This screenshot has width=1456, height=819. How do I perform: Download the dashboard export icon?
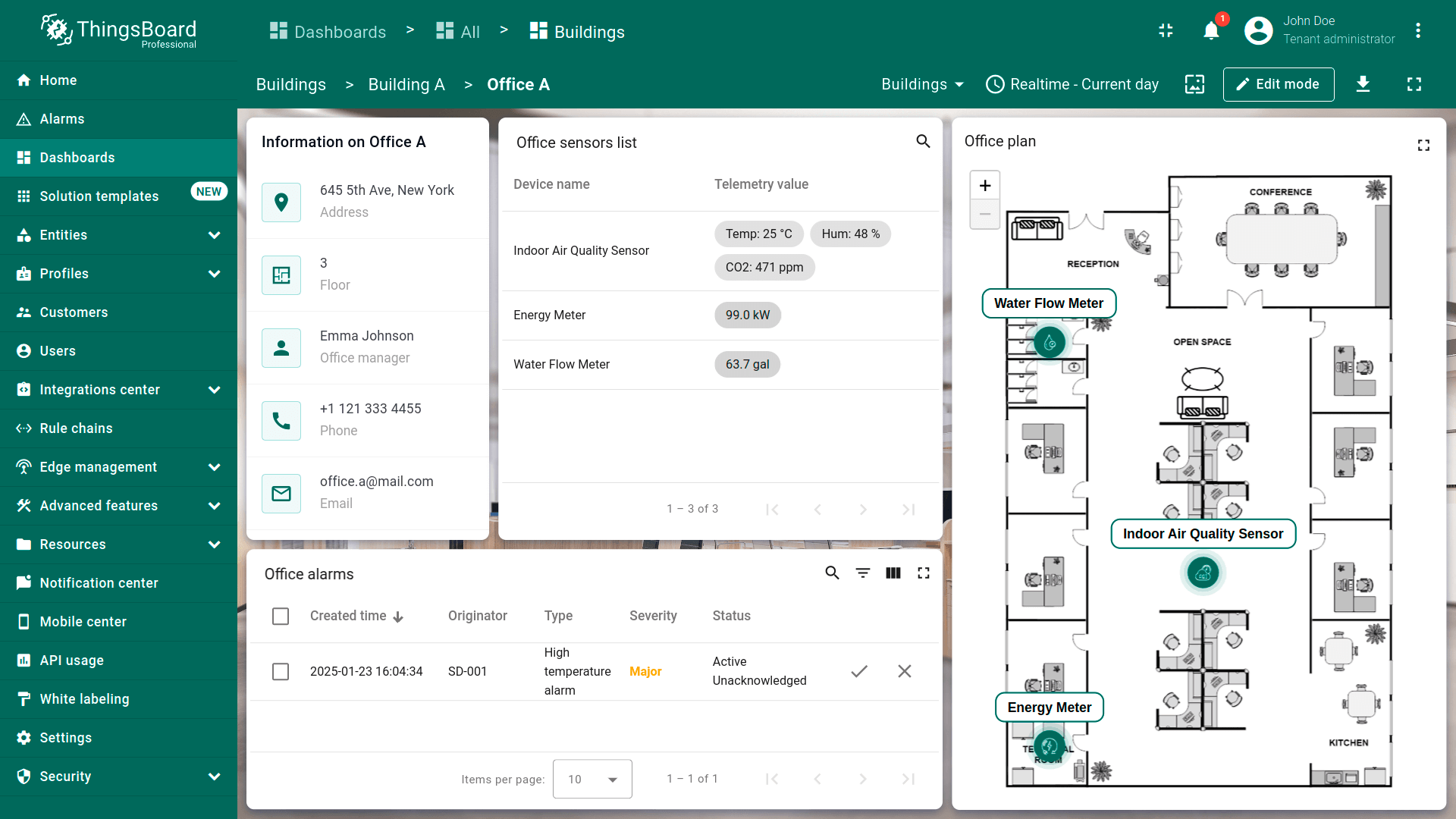[x=1363, y=84]
